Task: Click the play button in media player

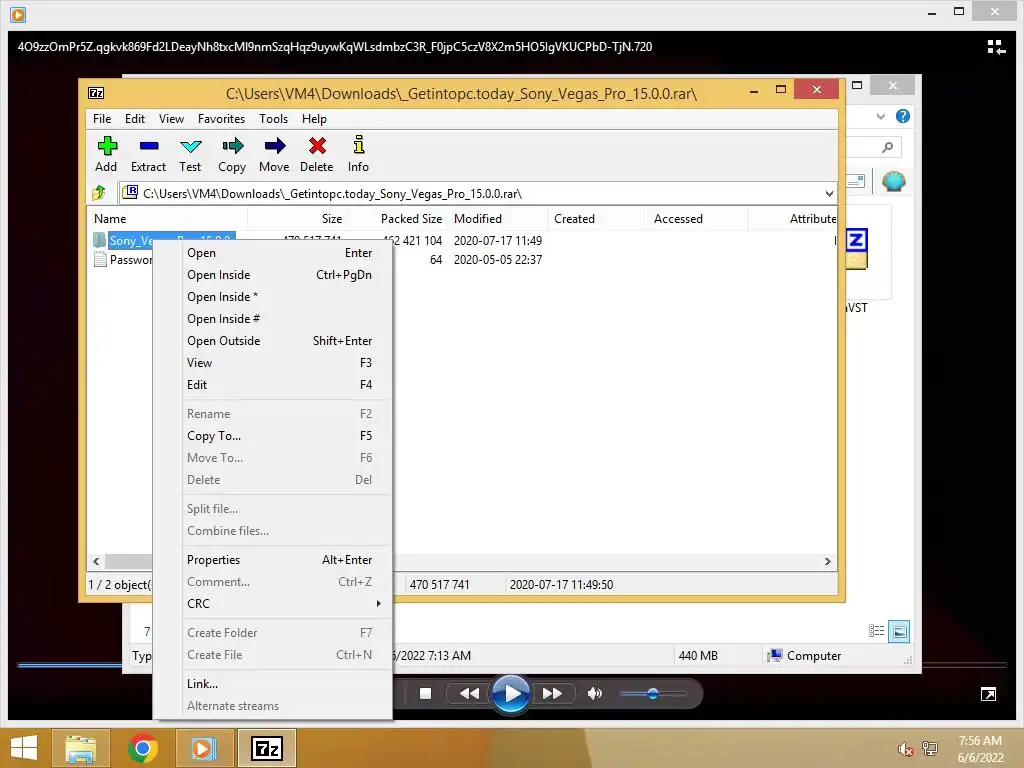Action: pyautogui.click(x=511, y=694)
